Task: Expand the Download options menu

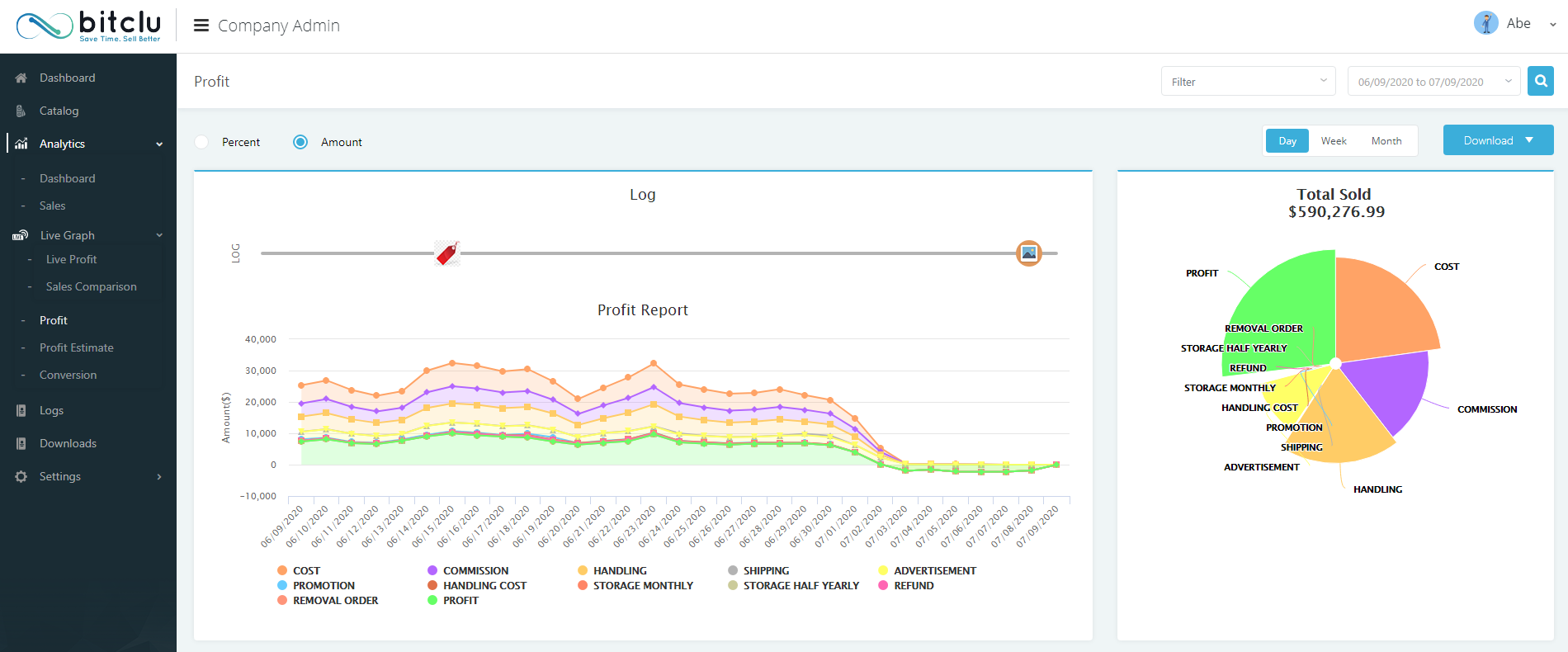Action: (x=1498, y=140)
